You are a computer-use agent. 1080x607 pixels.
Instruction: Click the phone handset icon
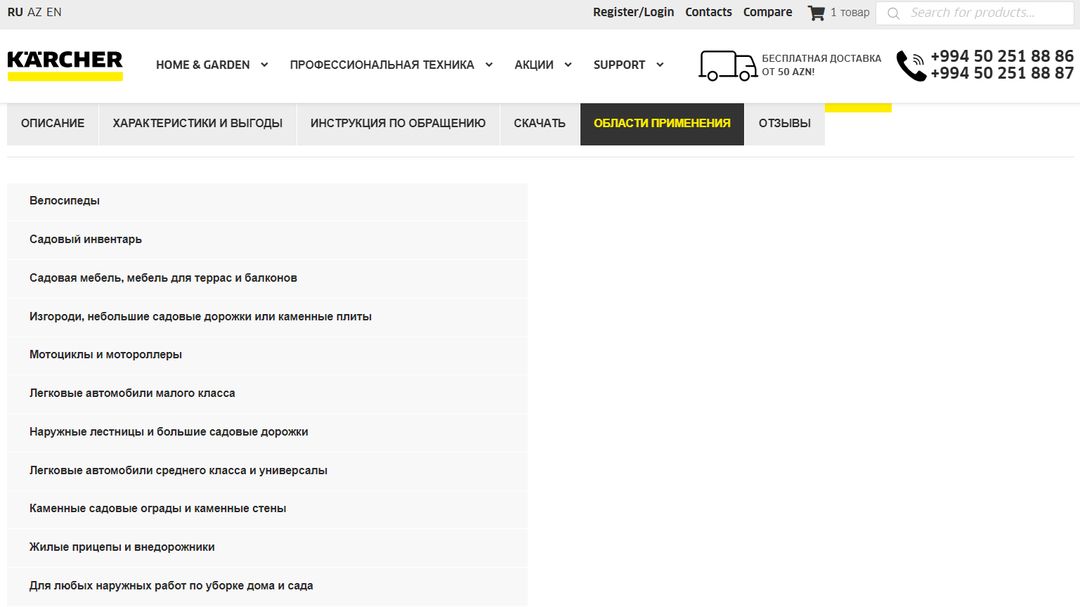[x=911, y=66]
